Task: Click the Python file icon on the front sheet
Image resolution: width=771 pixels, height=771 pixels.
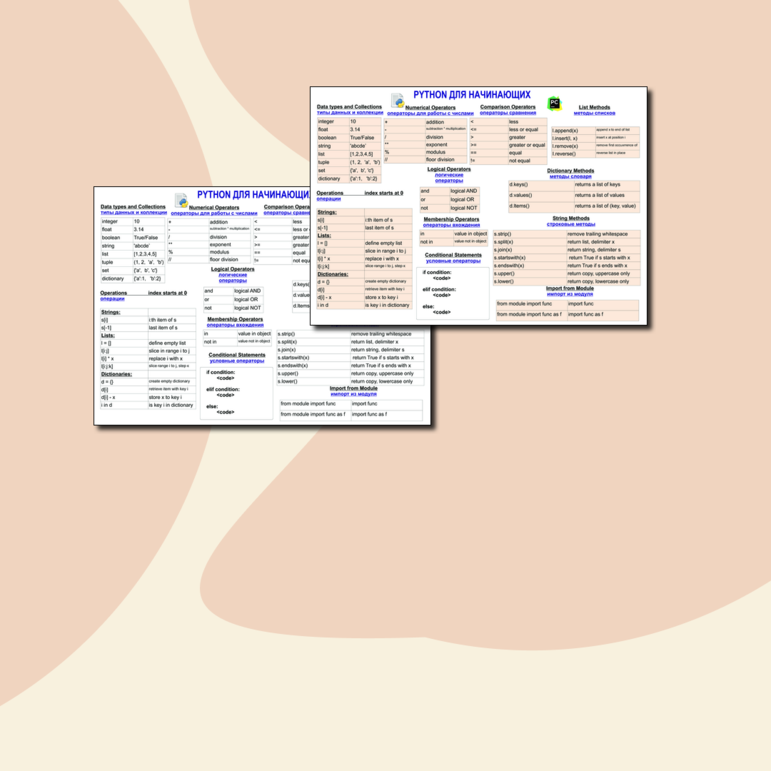Action: click(397, 101)
